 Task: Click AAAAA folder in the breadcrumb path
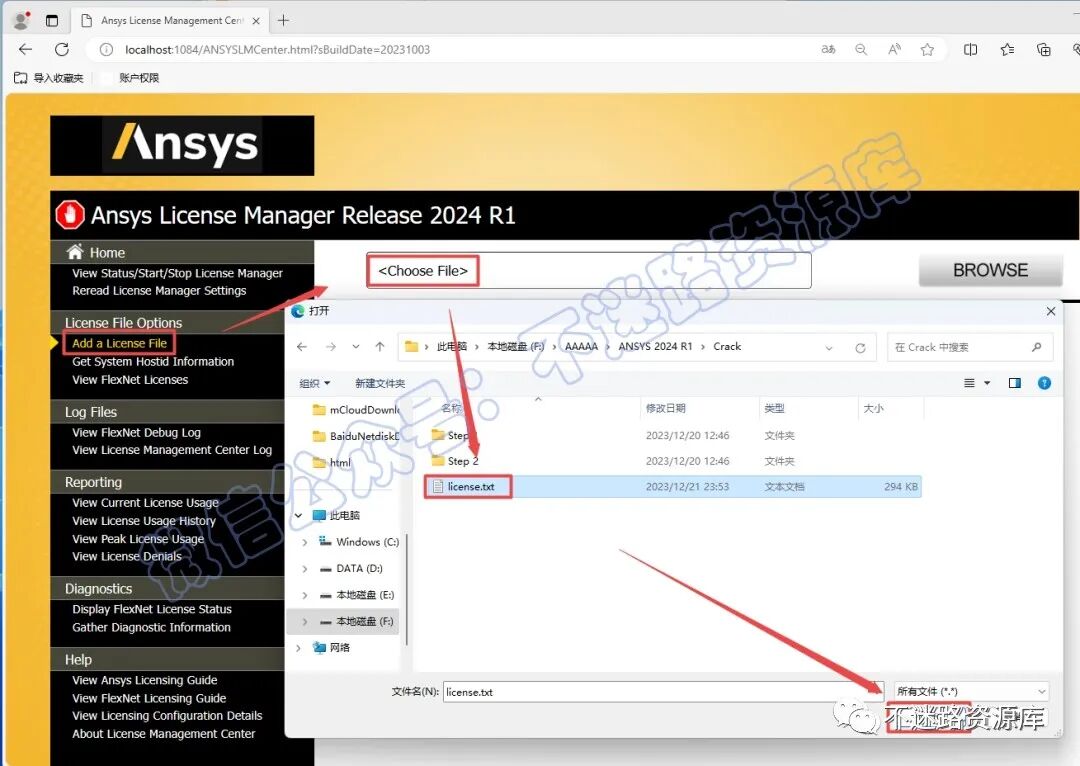coord(581,346)
